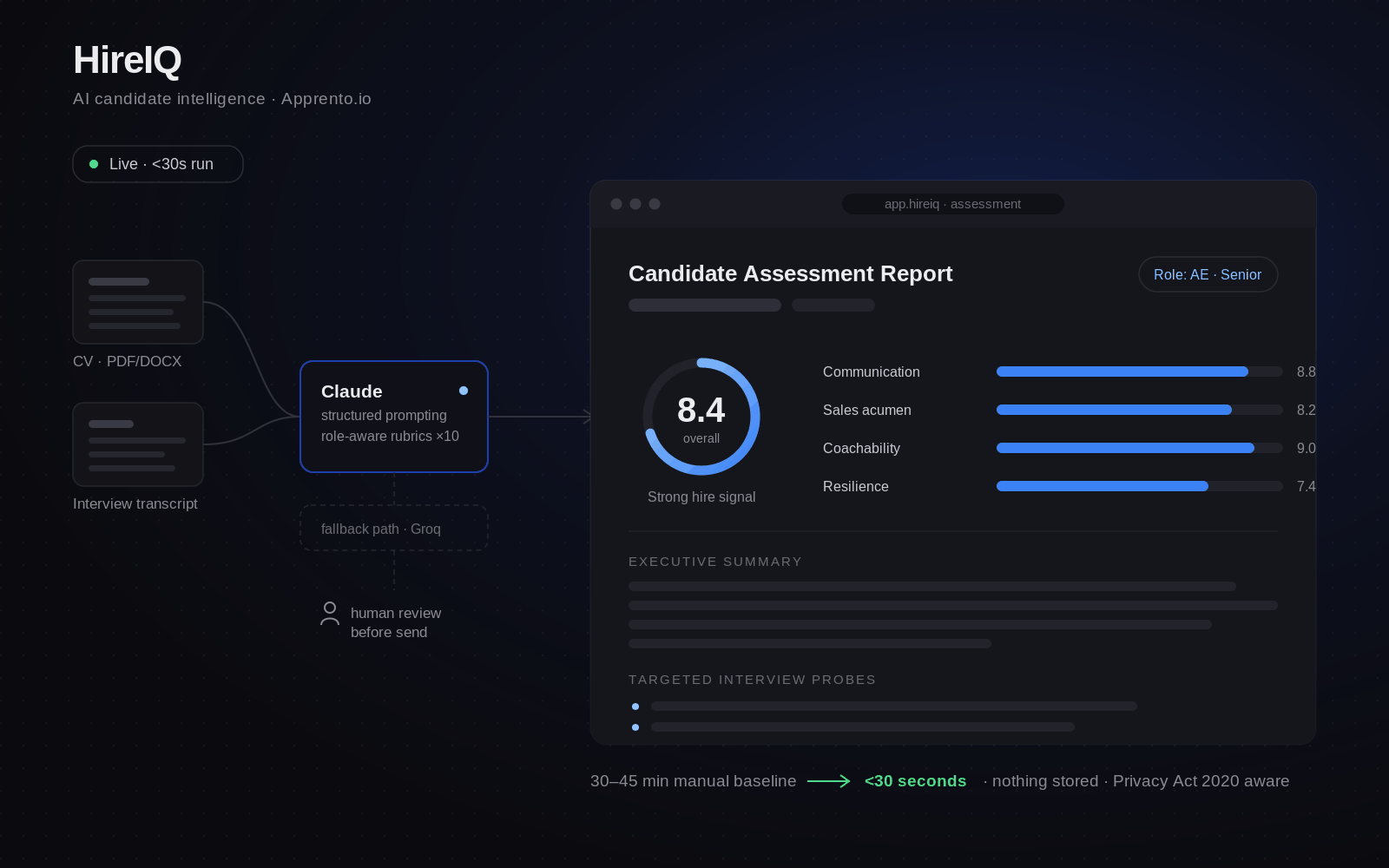
Task: Click the human review person icon
Action: point(330,614)
